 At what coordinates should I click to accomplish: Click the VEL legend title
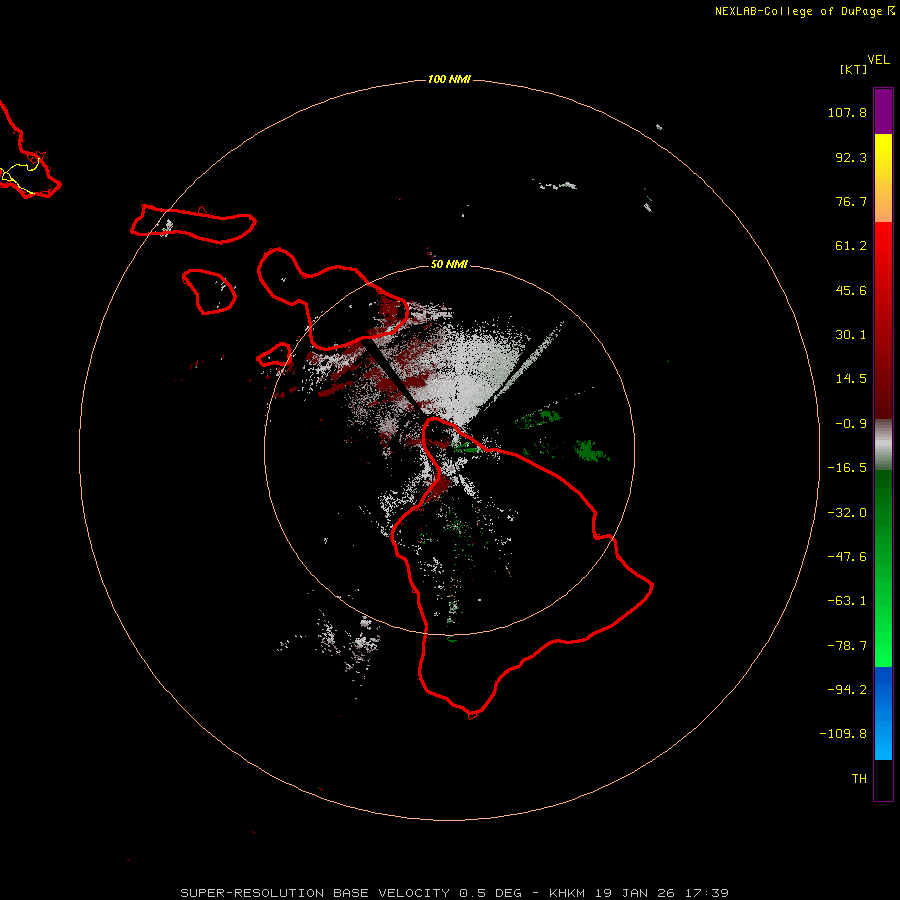pos(879,60)
